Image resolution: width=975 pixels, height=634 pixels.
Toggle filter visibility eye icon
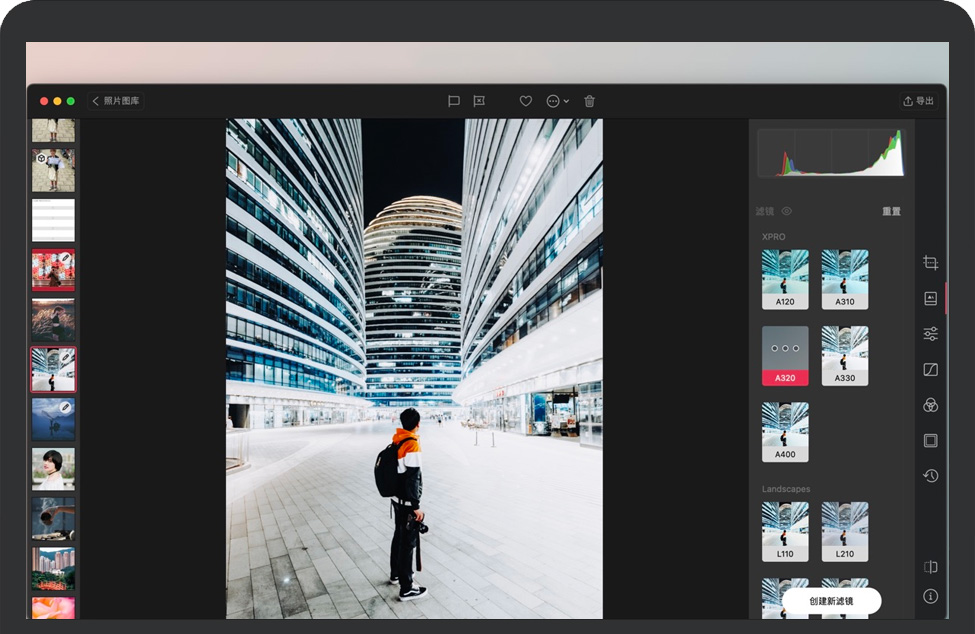coord(787,212)
